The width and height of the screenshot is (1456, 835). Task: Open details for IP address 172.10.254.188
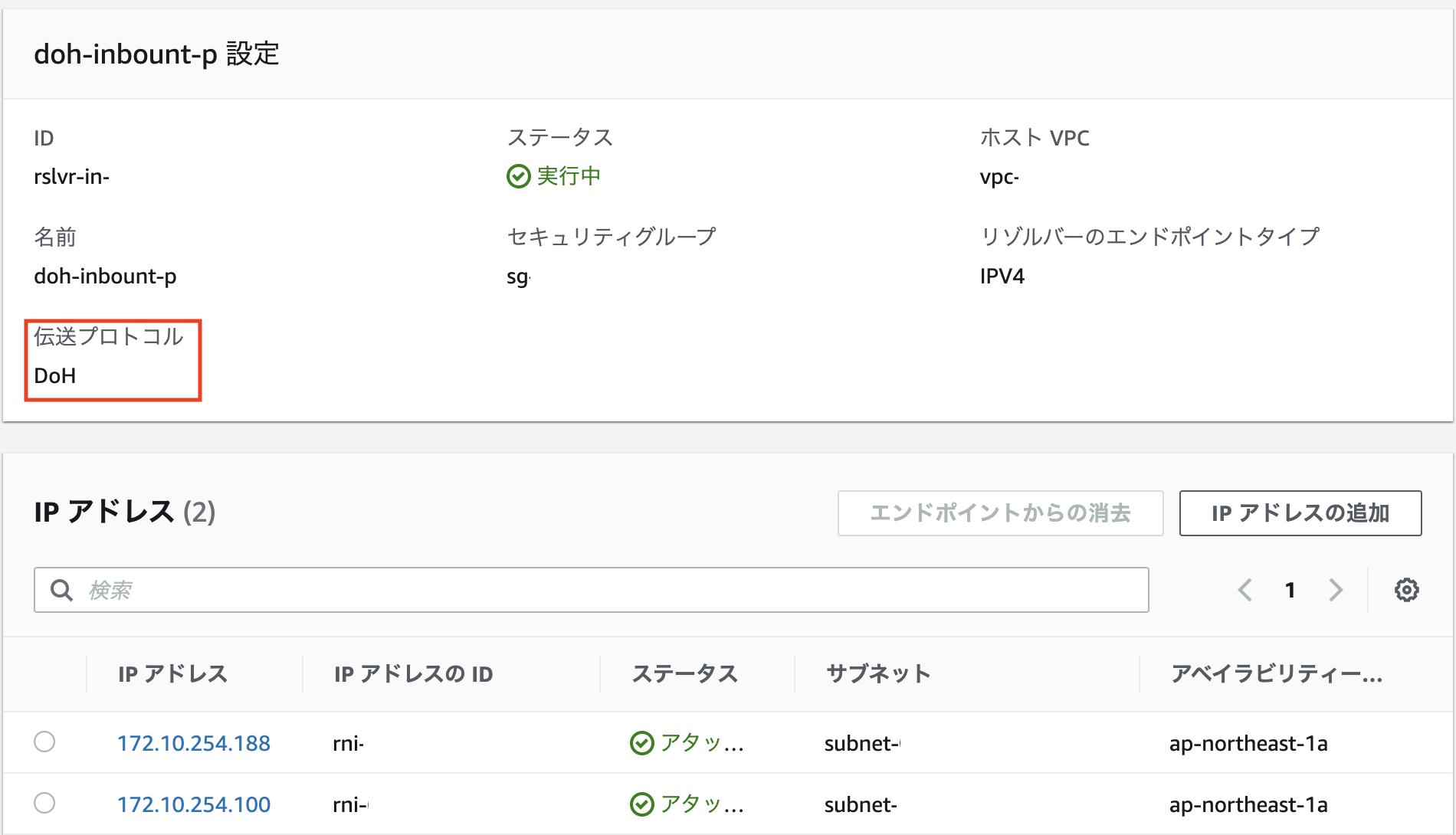(x=193, y=742)
